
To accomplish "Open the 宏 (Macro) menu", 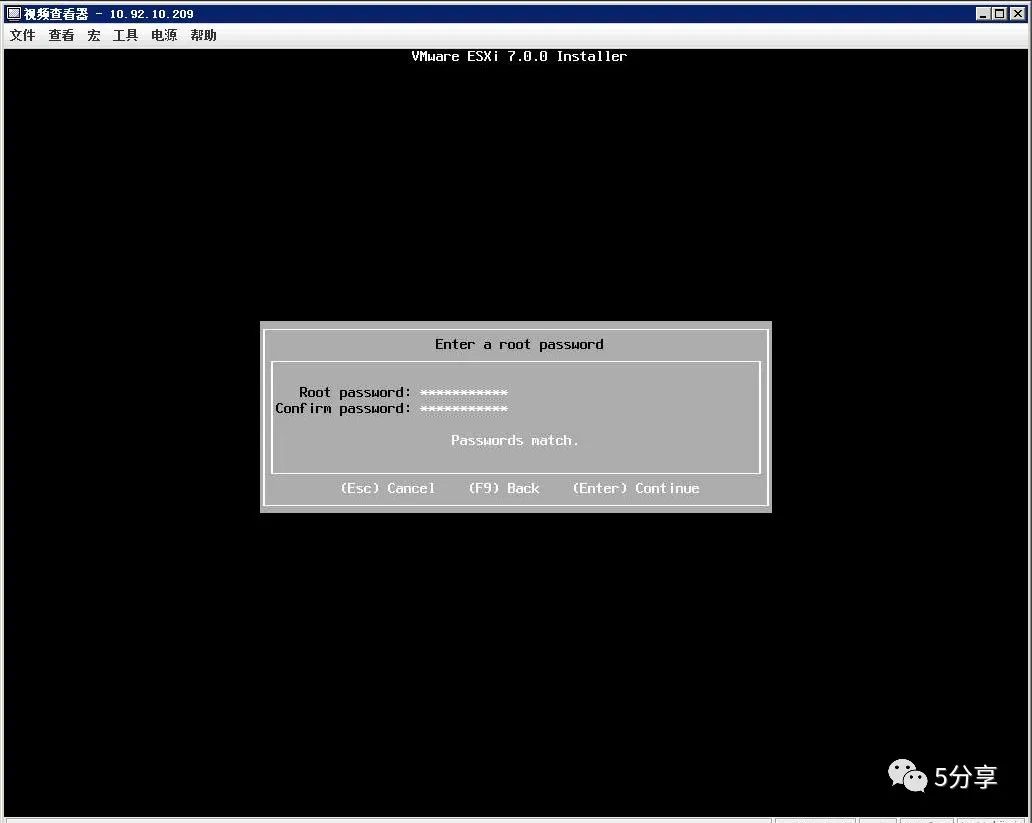I will [93, 35].
